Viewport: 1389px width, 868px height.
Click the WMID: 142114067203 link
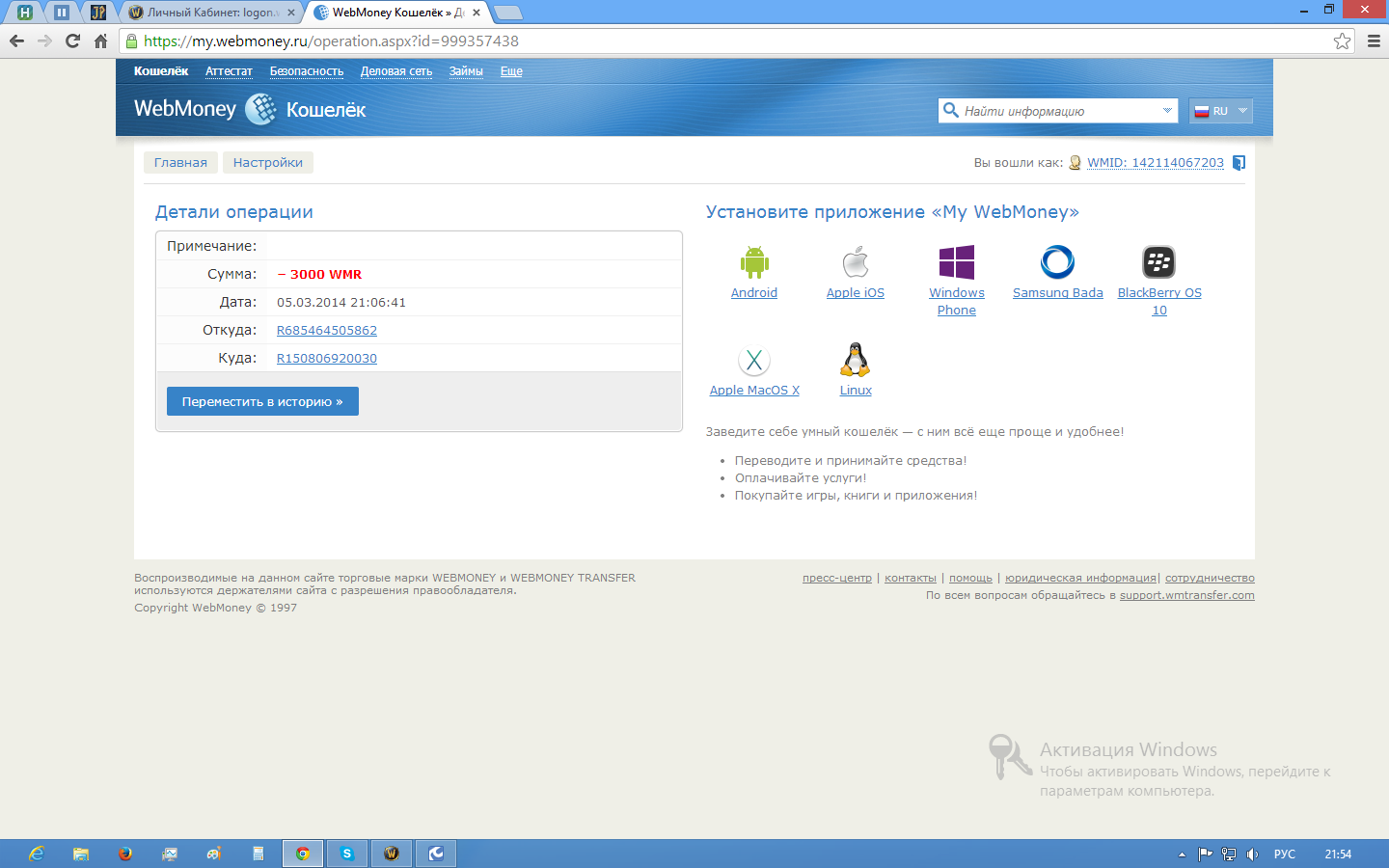pos(1156,163)
